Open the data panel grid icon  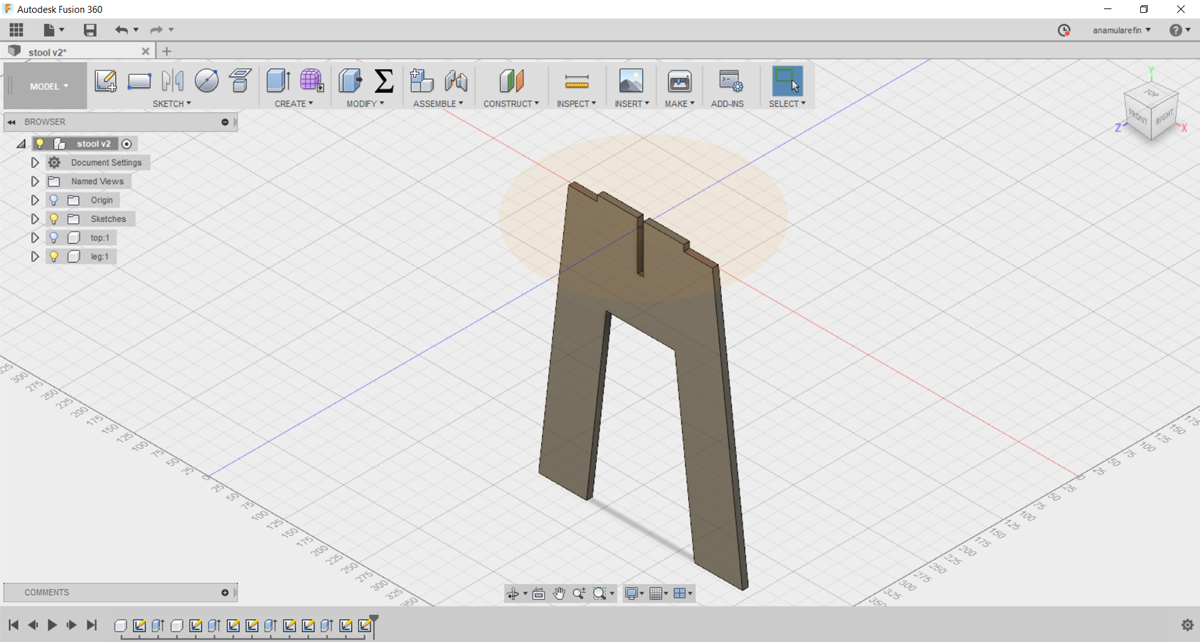(x=16, y=30)
